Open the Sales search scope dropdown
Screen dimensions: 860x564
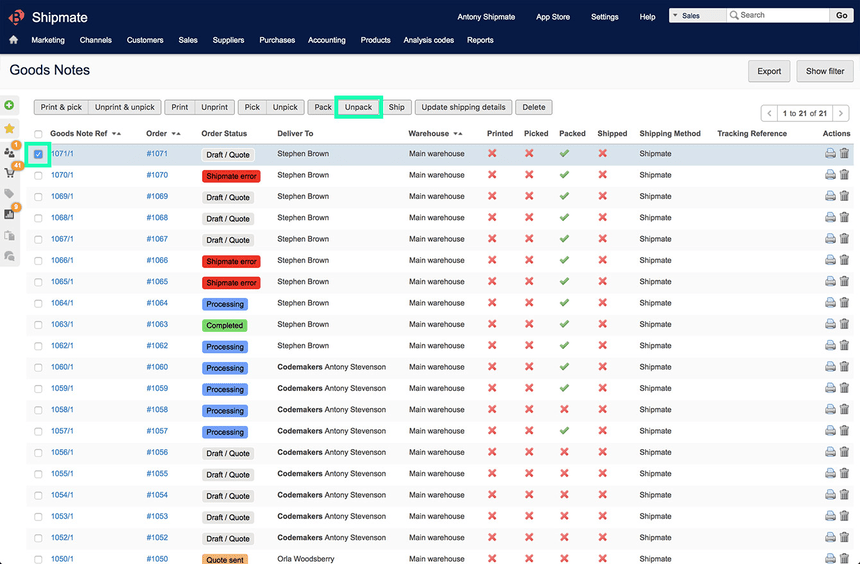pos(698,15)
